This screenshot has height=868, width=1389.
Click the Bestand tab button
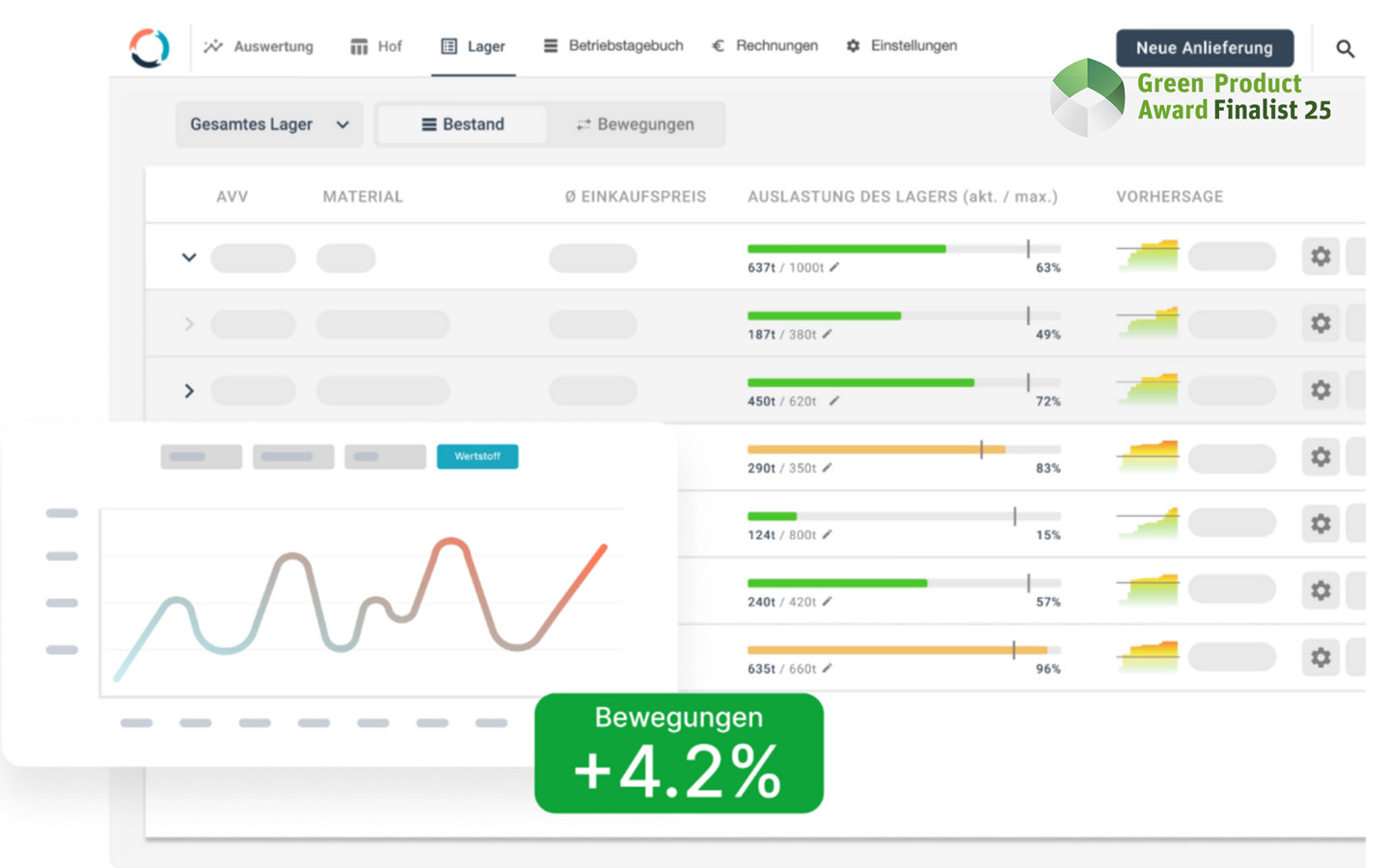pos(463,124)
